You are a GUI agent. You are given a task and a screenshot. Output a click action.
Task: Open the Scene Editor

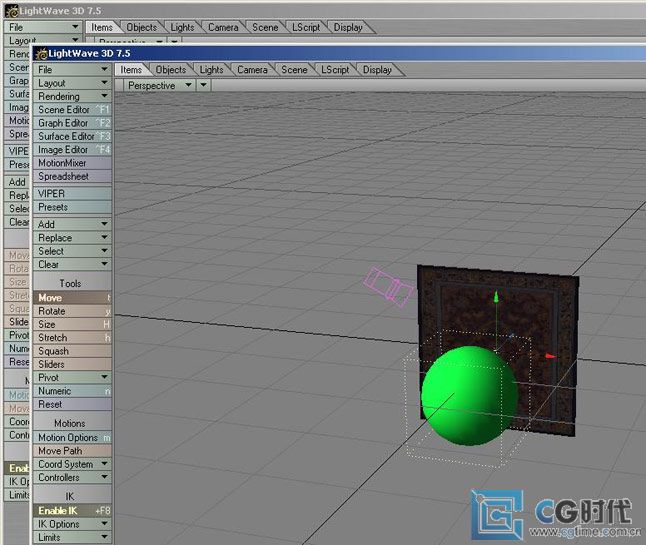click(x=72, y=110)
